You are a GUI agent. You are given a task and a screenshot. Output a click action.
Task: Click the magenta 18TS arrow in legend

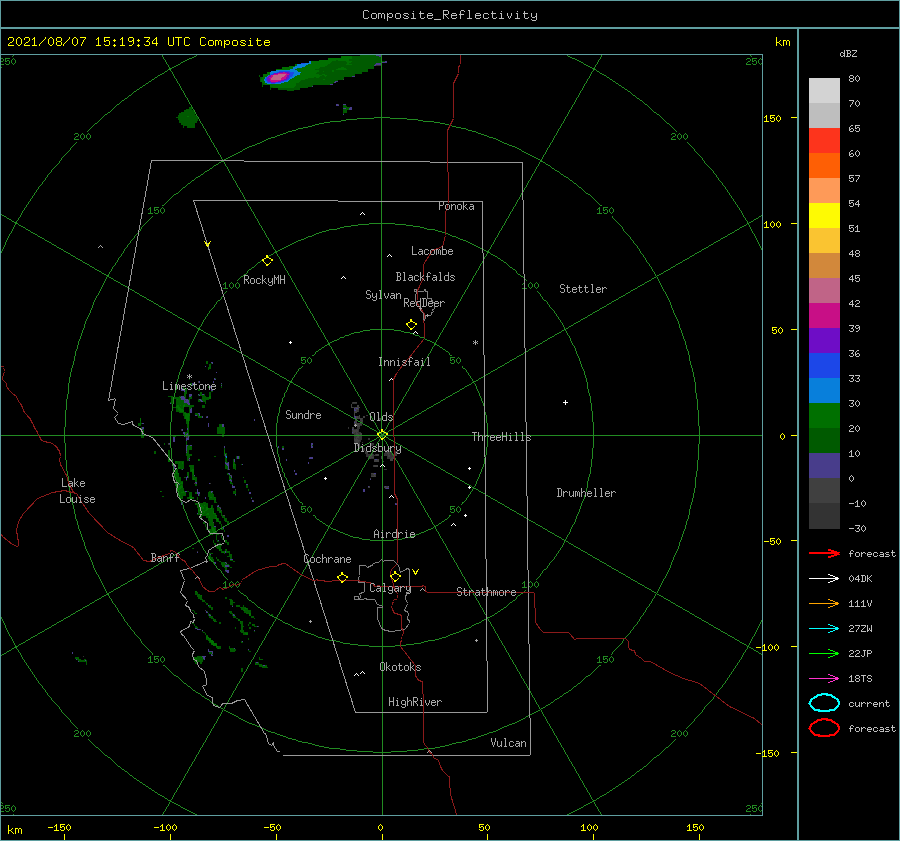pyautogui.click(x=824, y=679)
